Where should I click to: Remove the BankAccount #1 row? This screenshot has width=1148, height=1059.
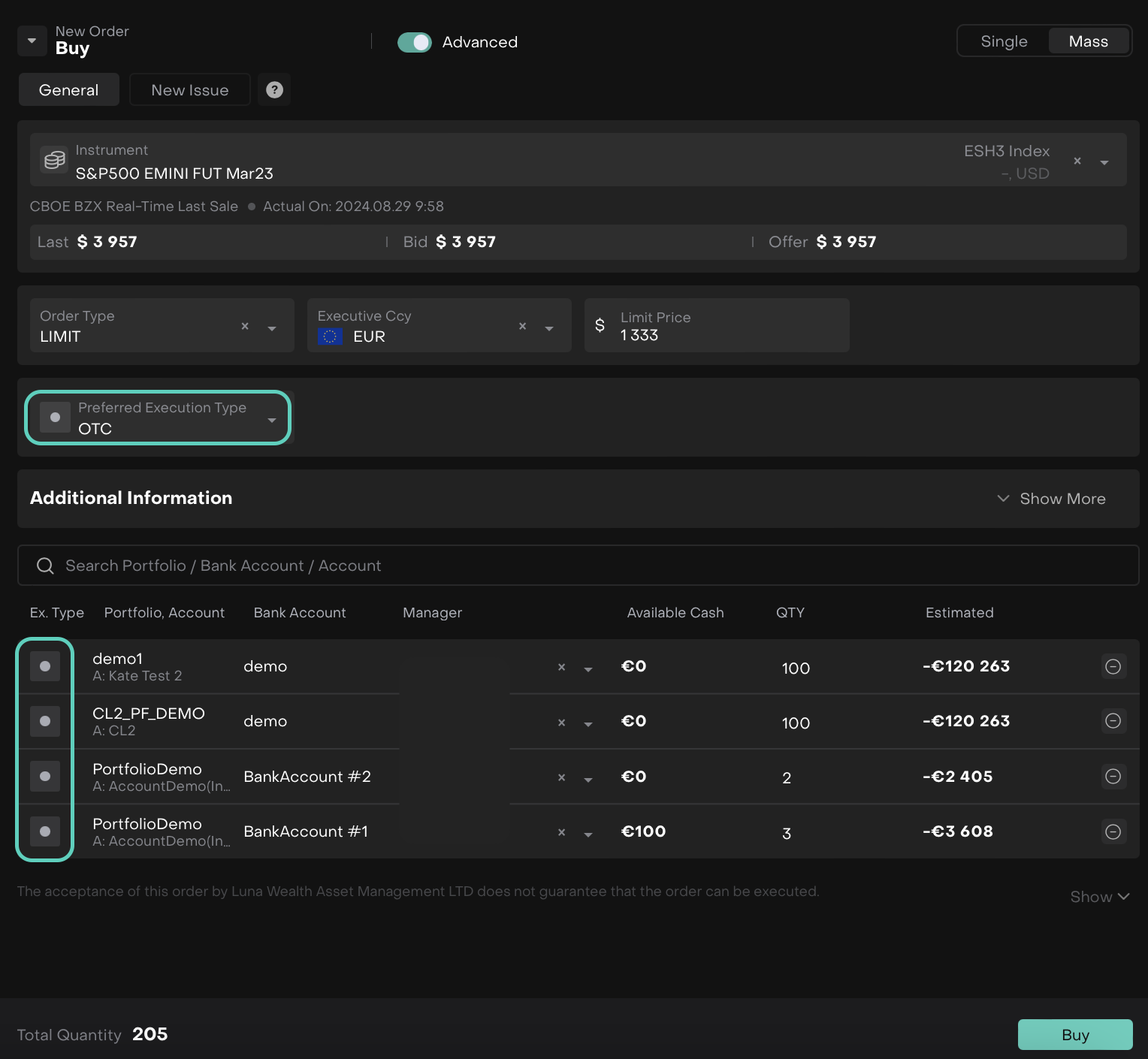(1113, 832)
